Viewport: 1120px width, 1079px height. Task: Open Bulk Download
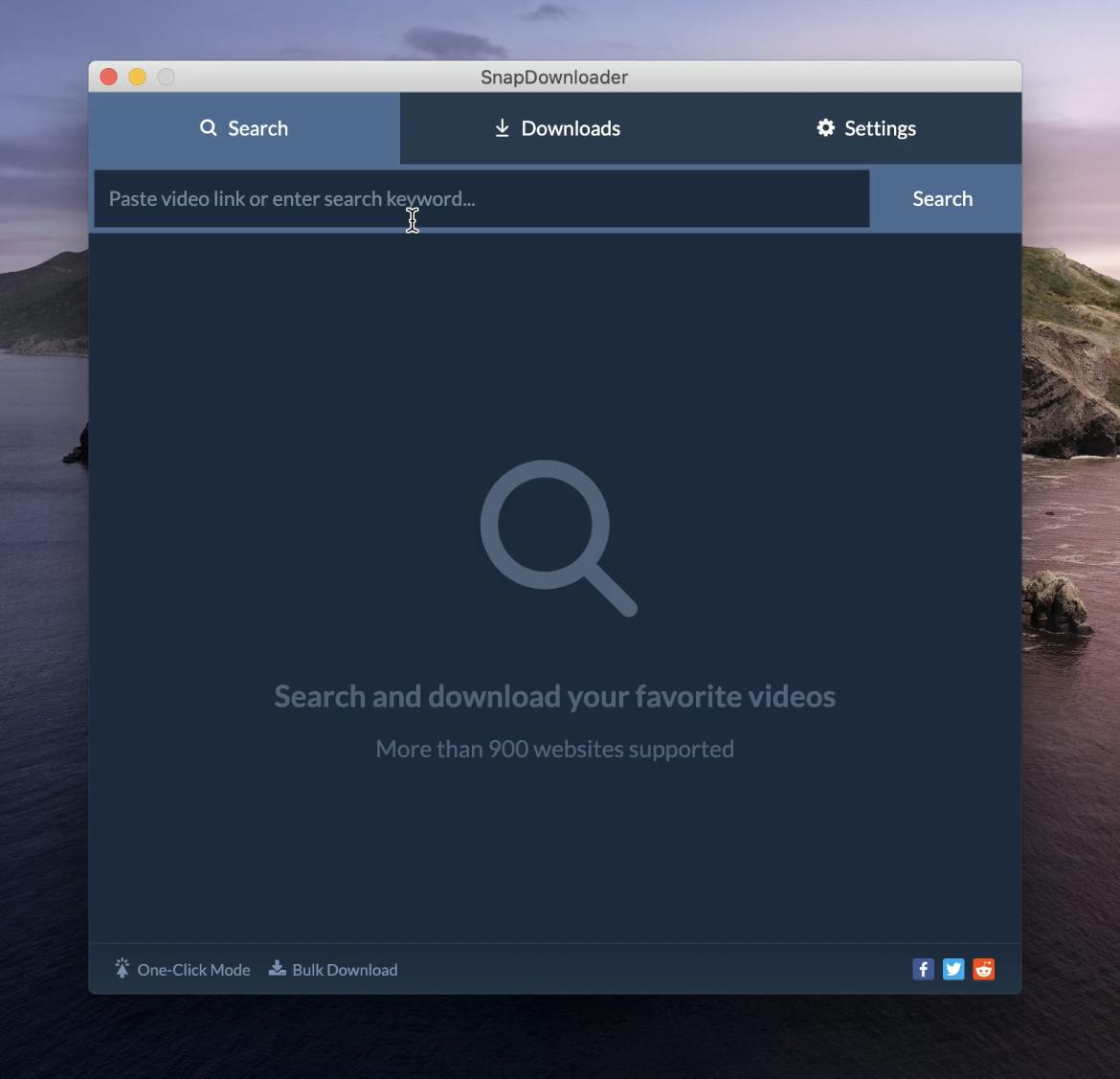point(333,970)
